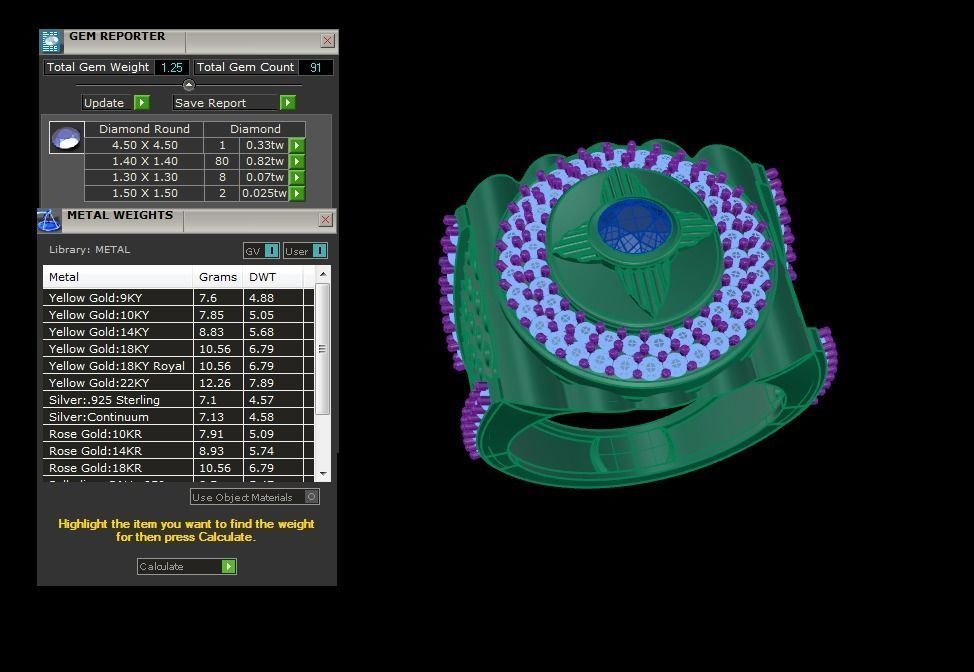Viewport: 974px width, 672px height.
Task: Click the 1.40 X 1.40 size cell
Action: [x=144, y=161]
